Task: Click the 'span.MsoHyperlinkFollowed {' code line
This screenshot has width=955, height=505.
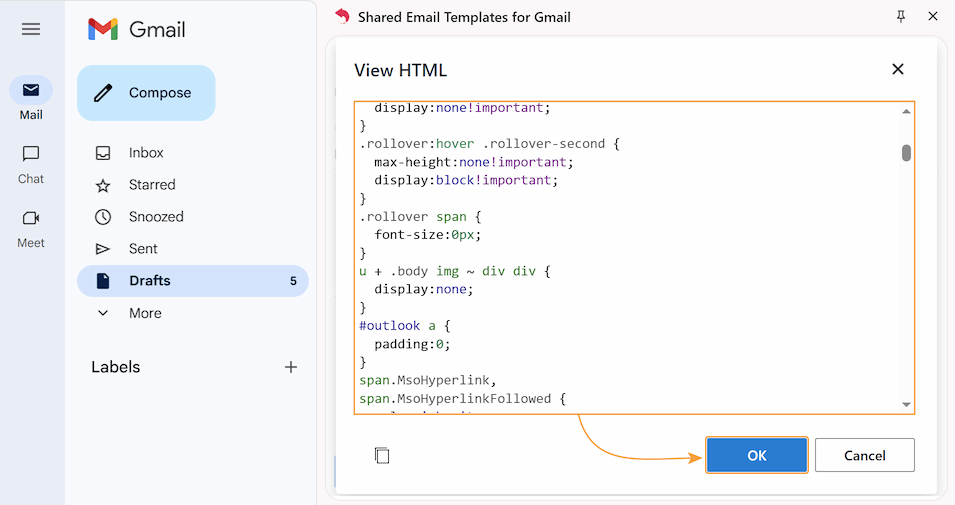Action: point(463,399)
